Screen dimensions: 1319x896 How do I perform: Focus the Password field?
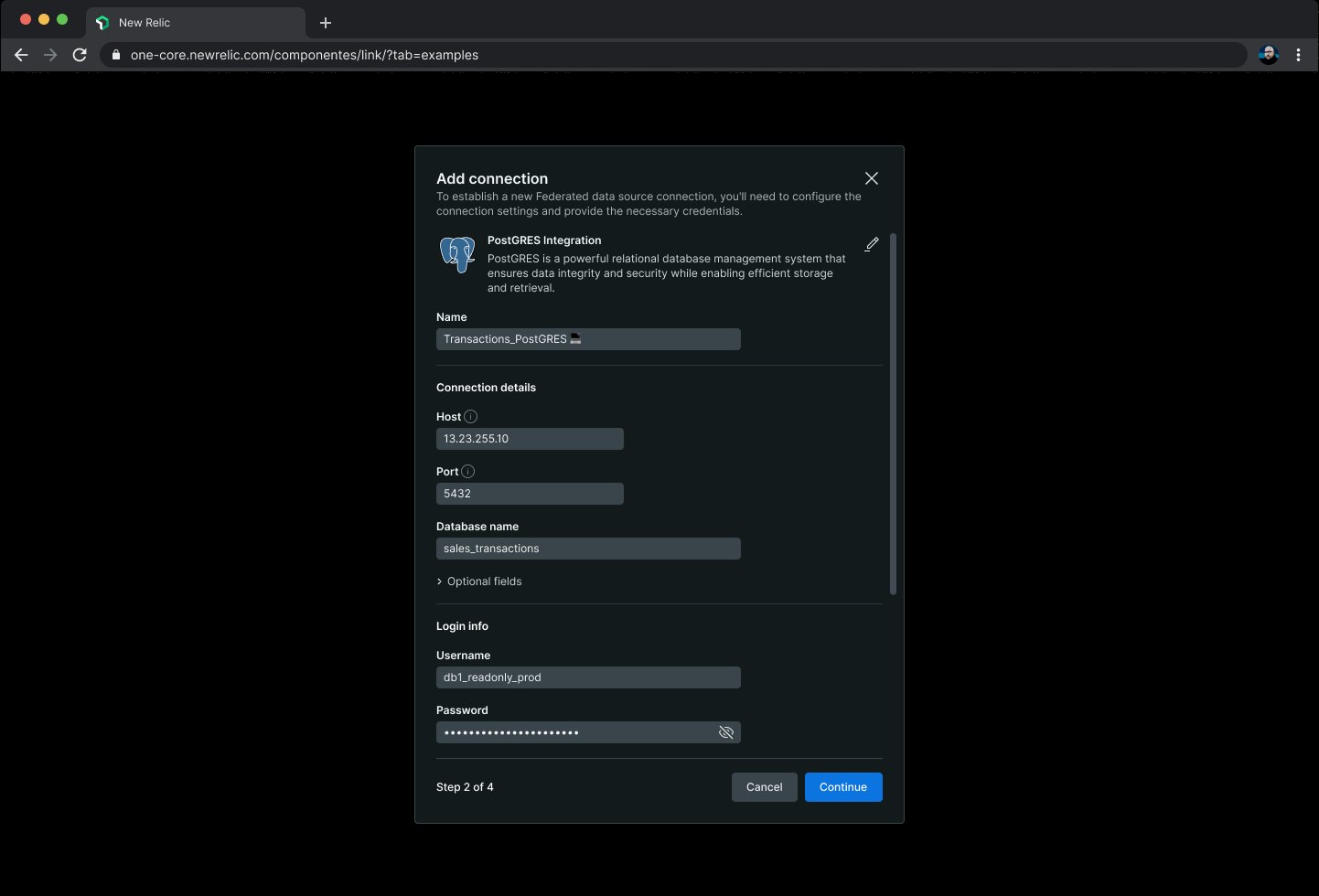pos(588,732)
